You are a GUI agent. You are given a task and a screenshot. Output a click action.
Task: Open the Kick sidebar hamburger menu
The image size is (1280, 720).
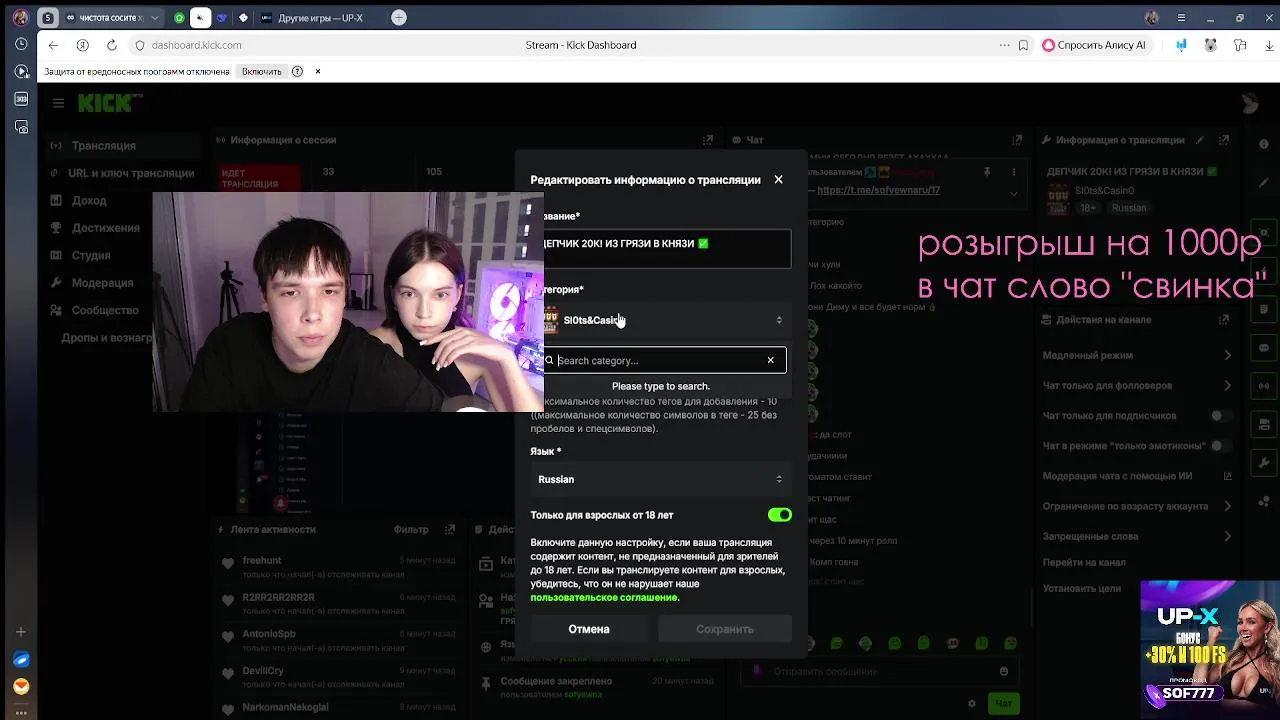58,103
